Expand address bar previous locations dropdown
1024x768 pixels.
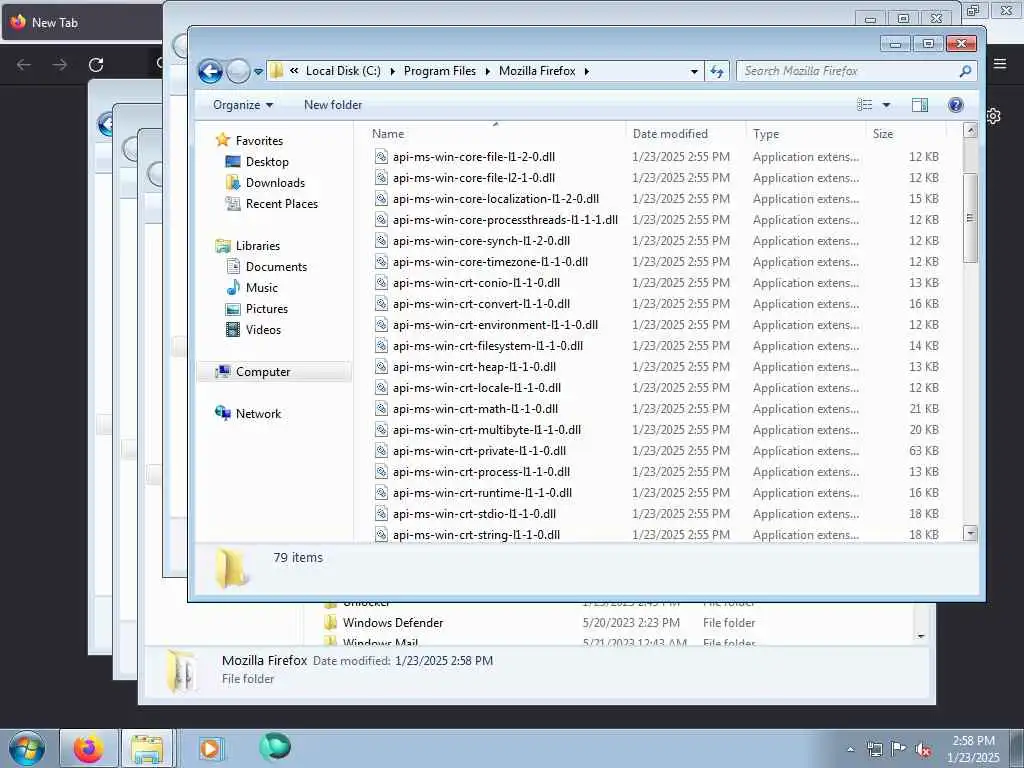[694, 71]
